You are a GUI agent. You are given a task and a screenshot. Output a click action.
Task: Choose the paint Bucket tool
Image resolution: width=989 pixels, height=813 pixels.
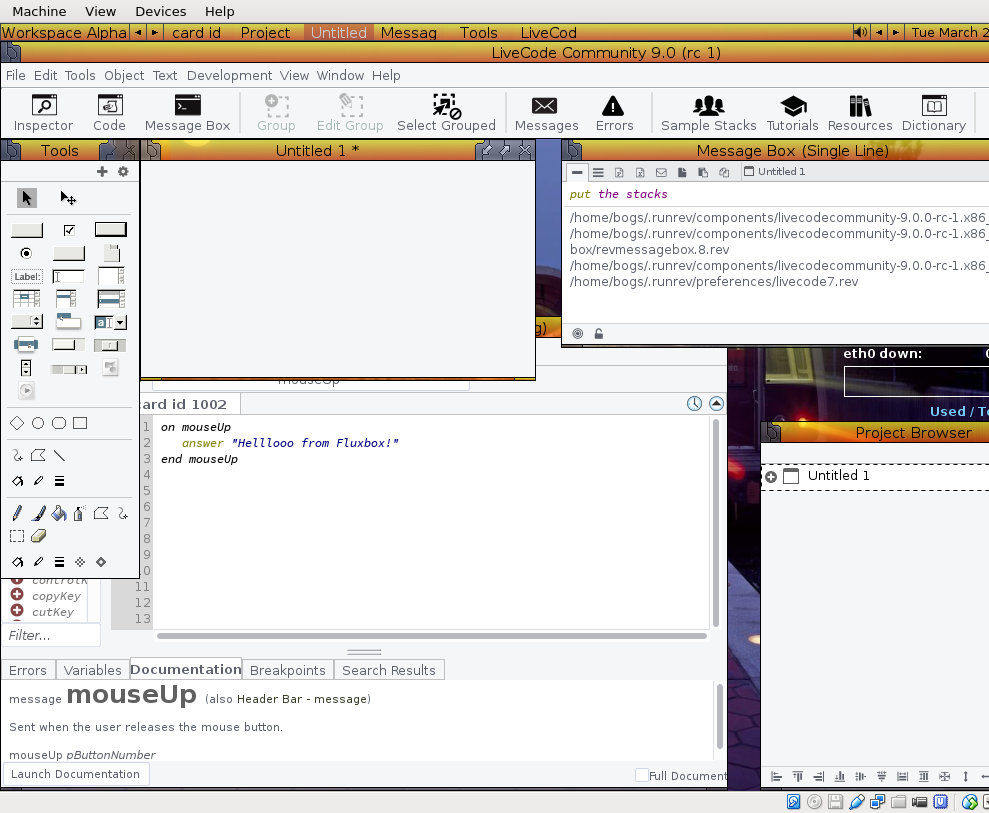(58, 513)
